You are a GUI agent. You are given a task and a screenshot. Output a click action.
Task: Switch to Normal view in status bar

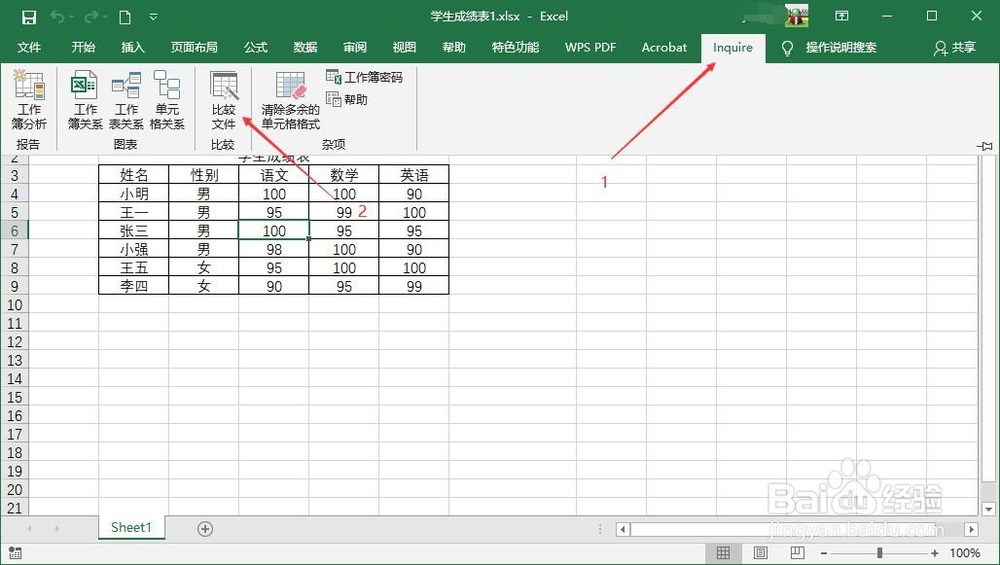723,553
